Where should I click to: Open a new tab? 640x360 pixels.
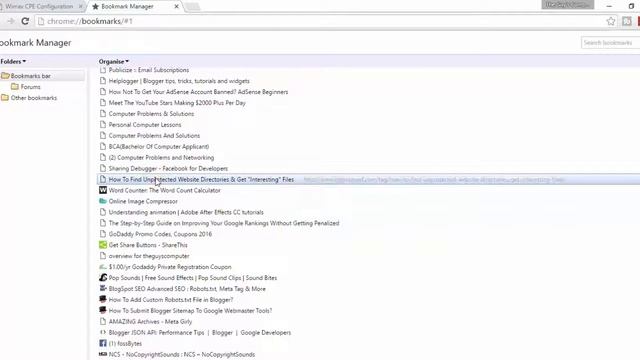point(193,7)
